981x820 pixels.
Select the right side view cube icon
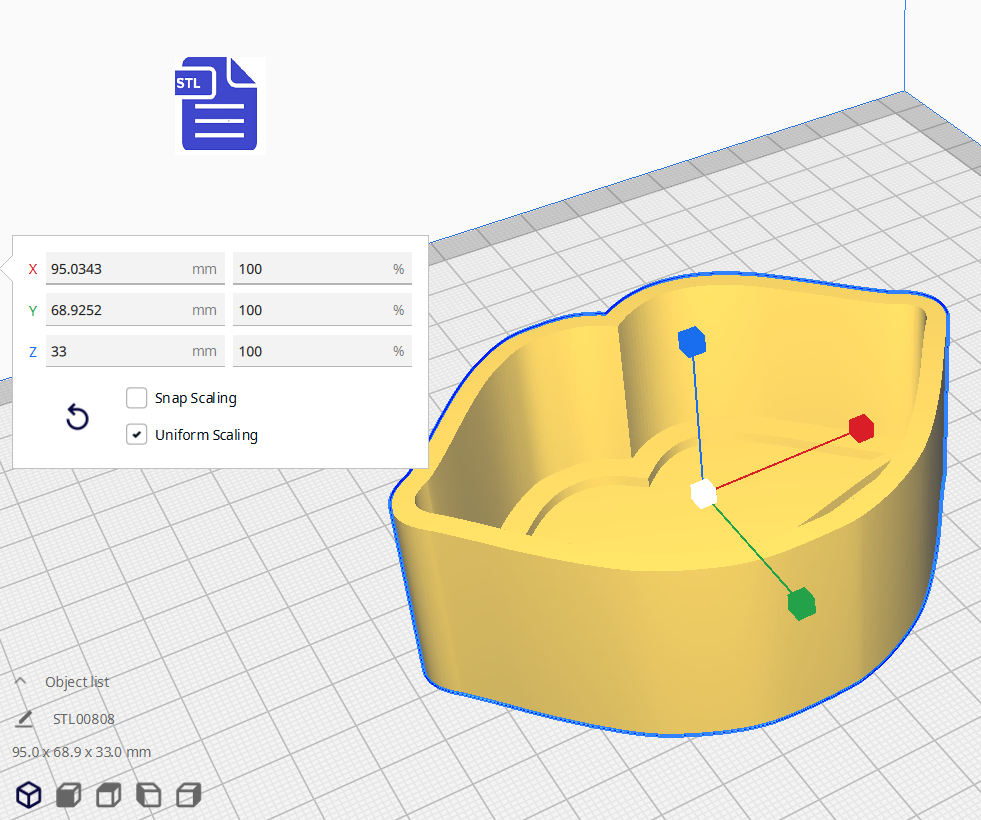(x=188, y=795)
